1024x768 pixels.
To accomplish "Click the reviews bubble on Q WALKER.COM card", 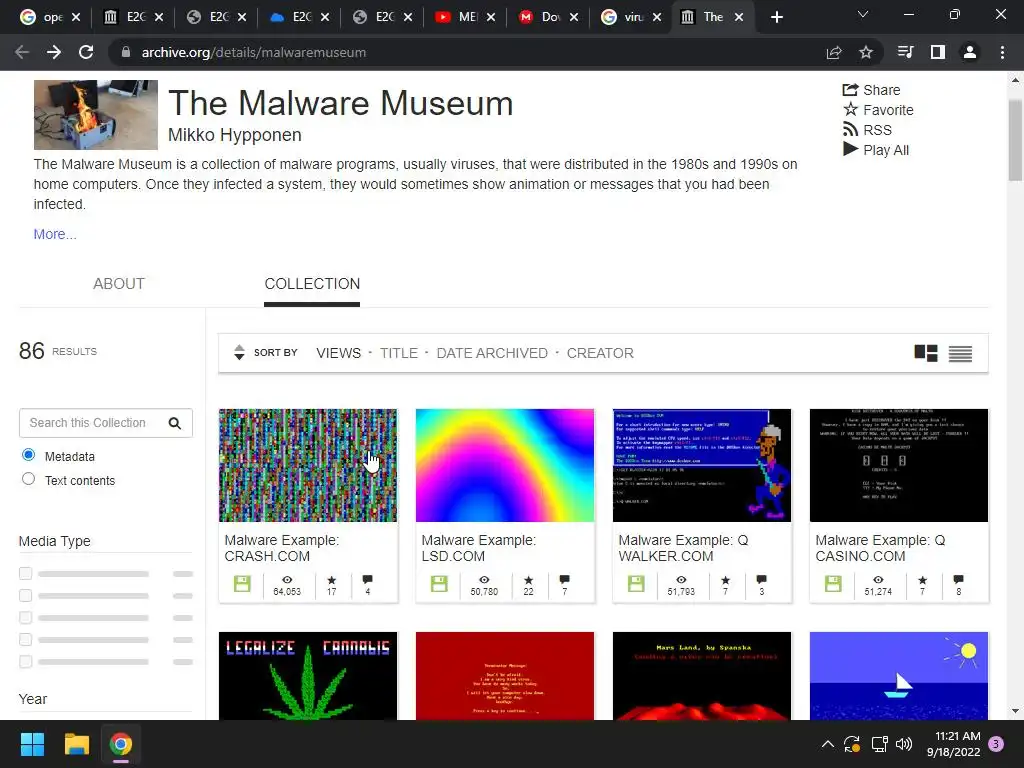I will pos(761,579).
